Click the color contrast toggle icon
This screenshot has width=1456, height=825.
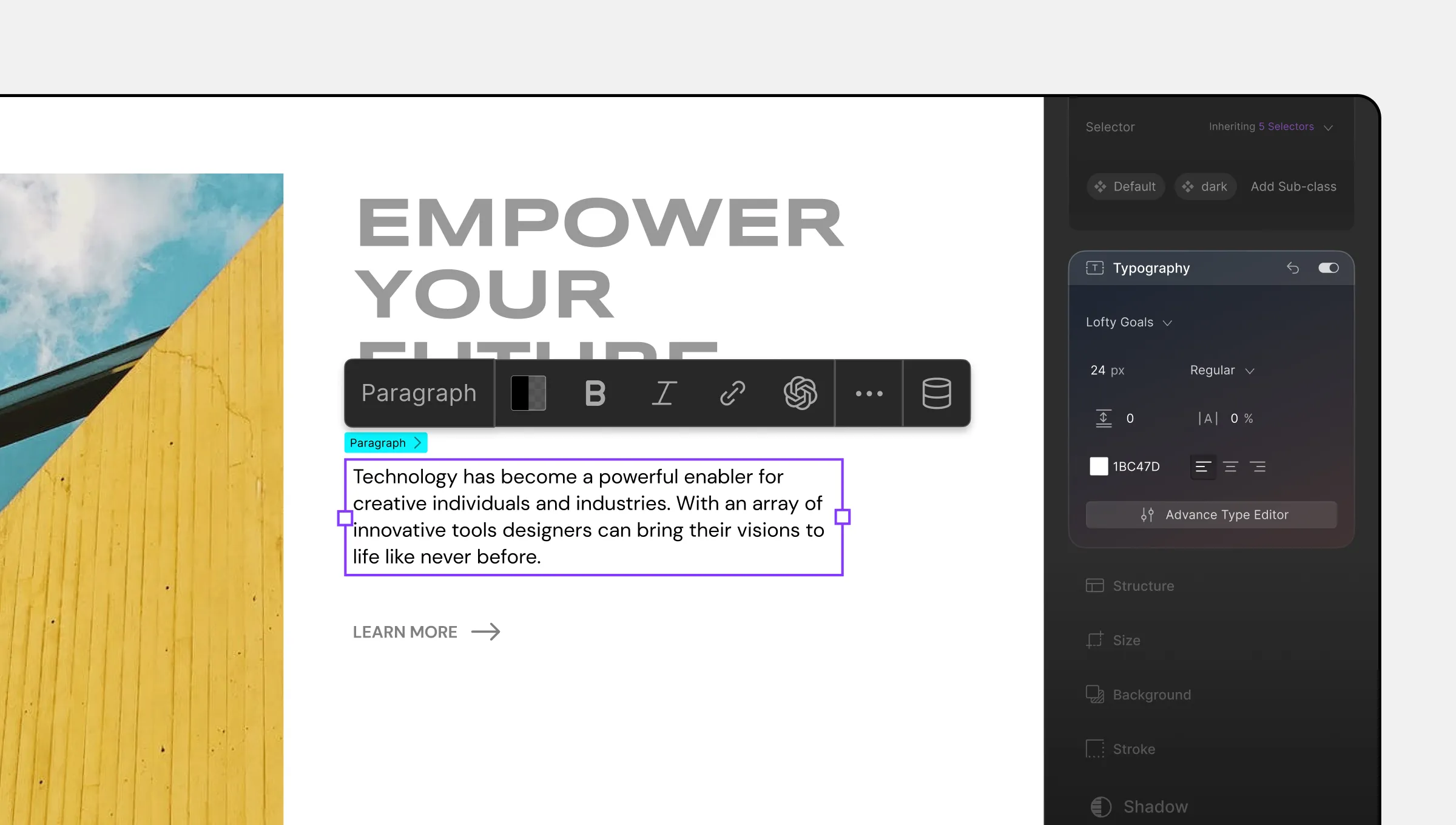tap(528, 392)
